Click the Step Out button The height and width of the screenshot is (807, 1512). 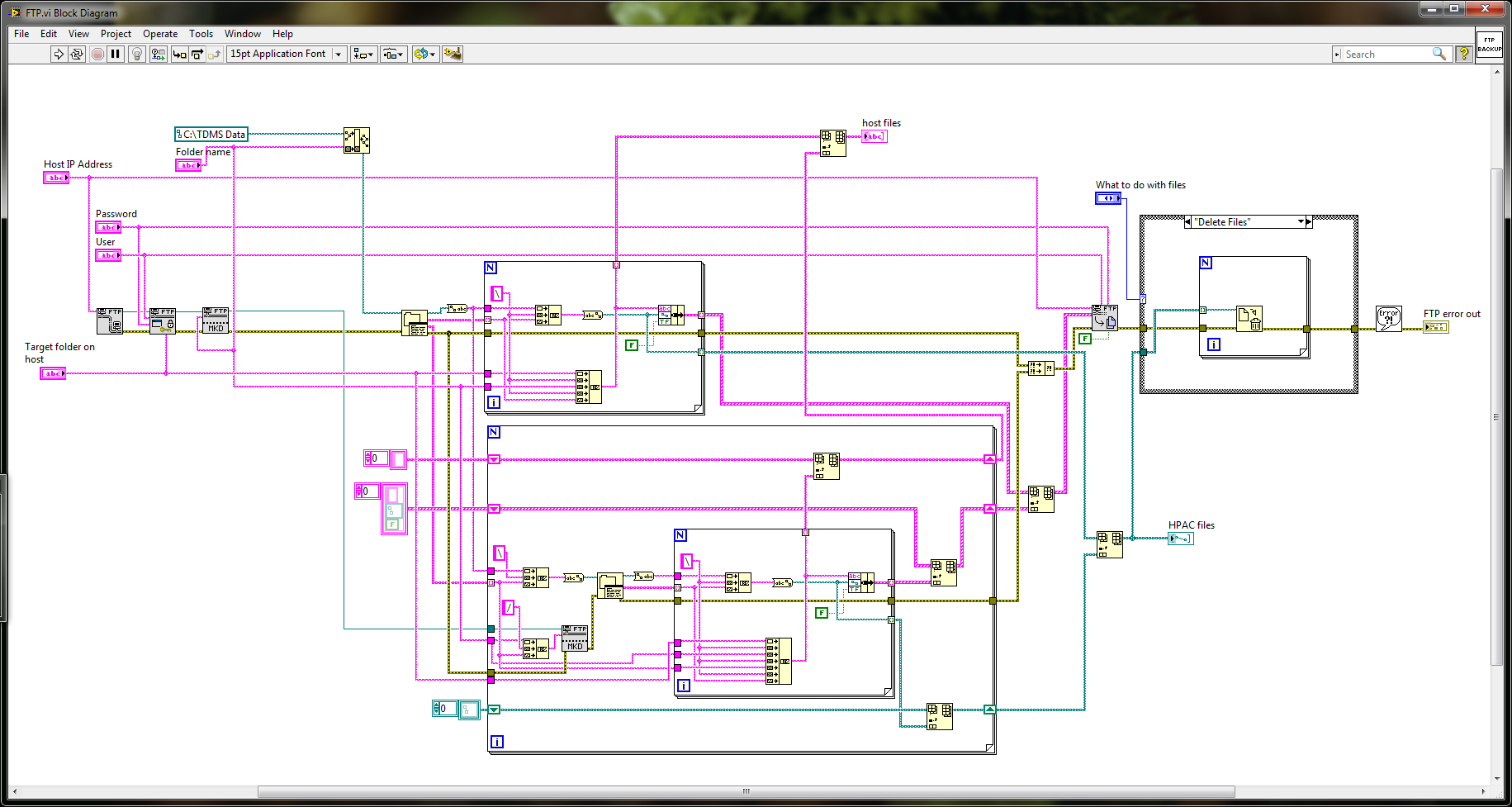[x=214, y=54]
